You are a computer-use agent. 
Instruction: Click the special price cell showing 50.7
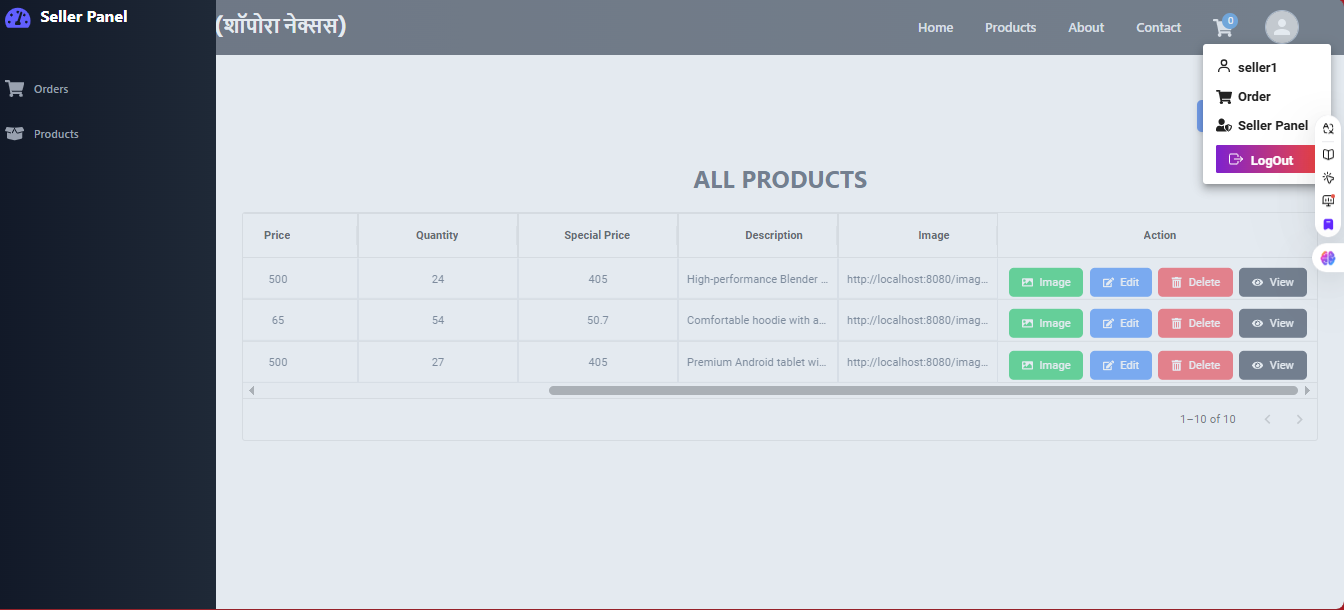tap(598, 320)
